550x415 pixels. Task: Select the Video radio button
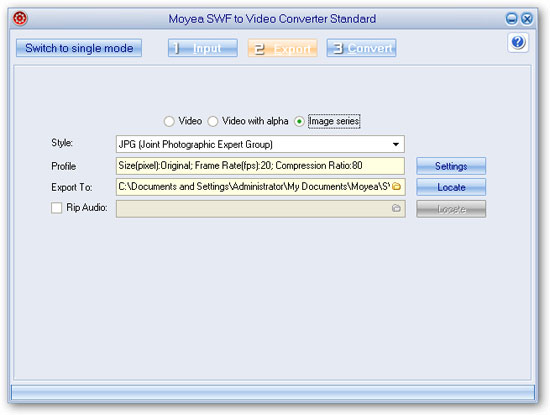pos(169,121)
